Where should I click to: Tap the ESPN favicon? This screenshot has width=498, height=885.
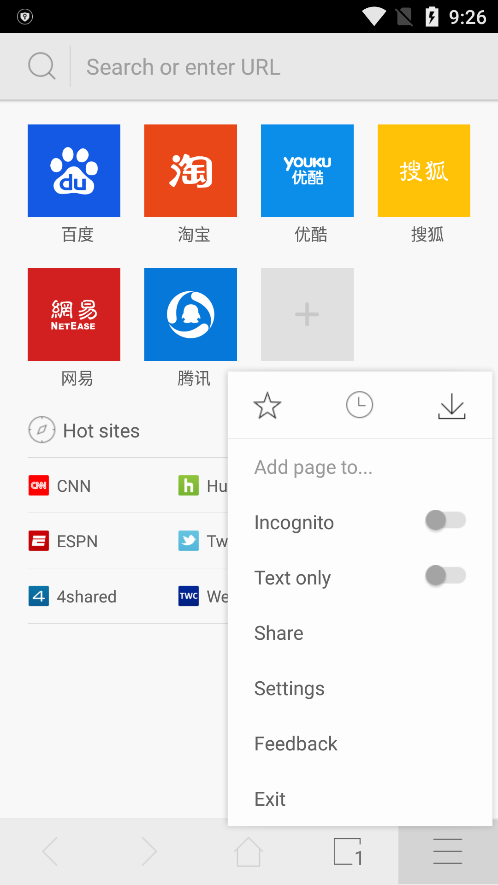(39, 541)
